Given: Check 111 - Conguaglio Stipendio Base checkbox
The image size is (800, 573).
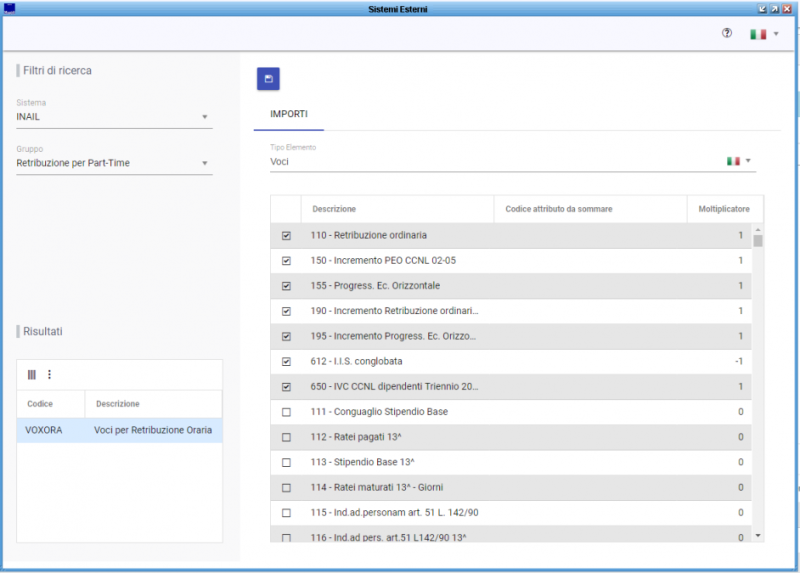Looking at the screenshot, I should point(286,412).
